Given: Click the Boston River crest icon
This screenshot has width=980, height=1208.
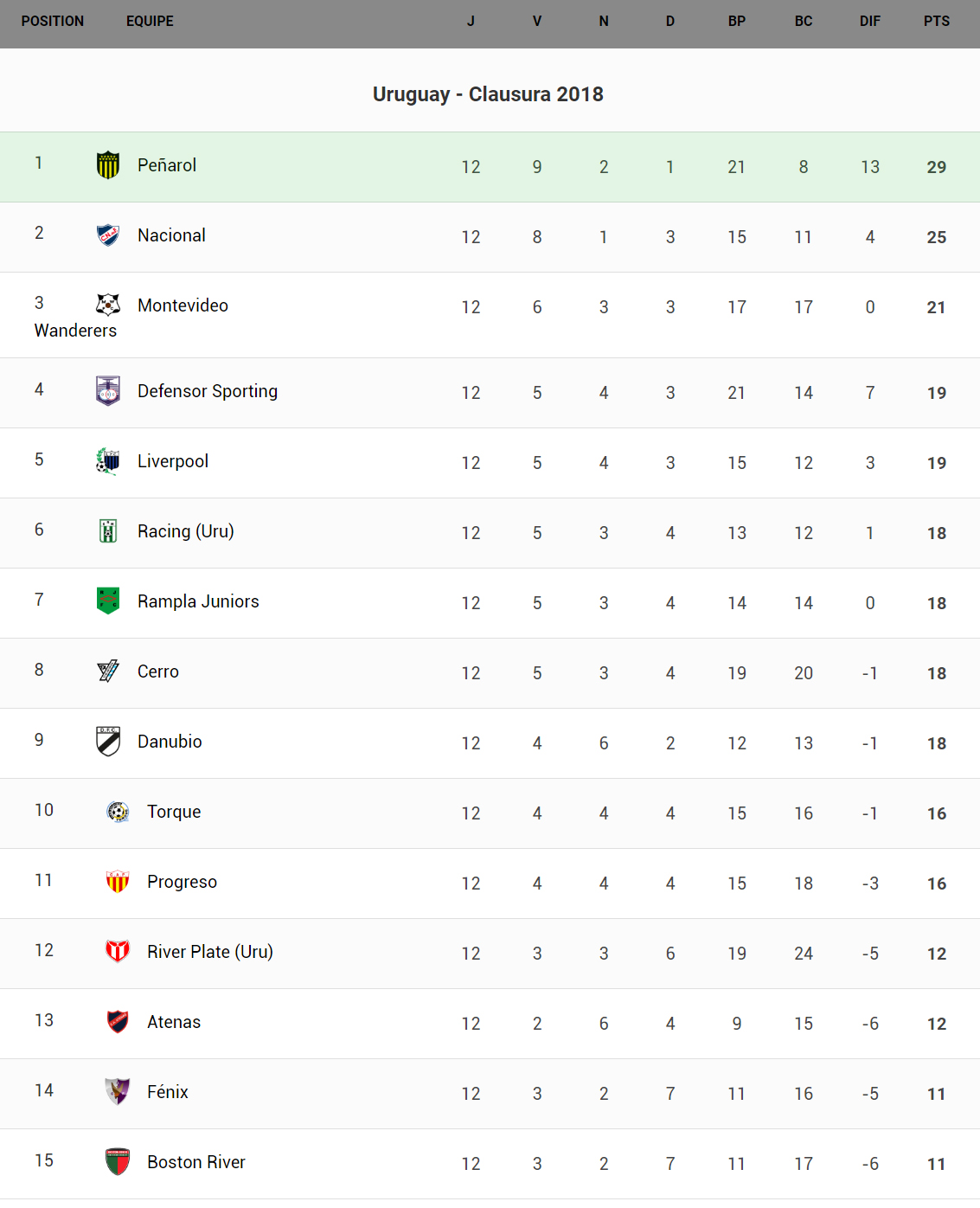Looking at the screenshot, I should point(118,1161).
